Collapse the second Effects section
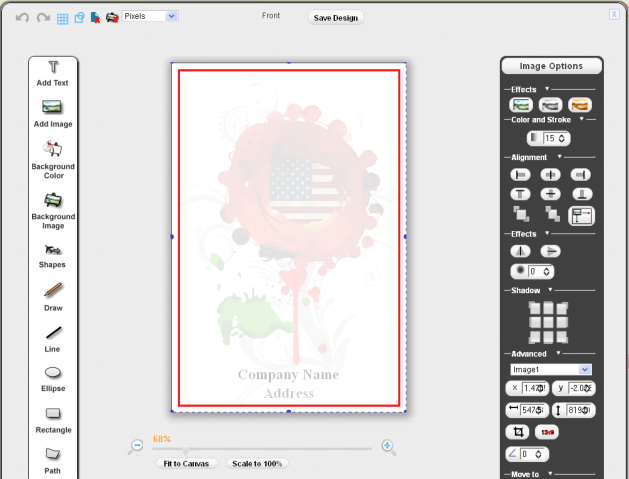Viewport: 629px width, 479px height. click(547, 233)
